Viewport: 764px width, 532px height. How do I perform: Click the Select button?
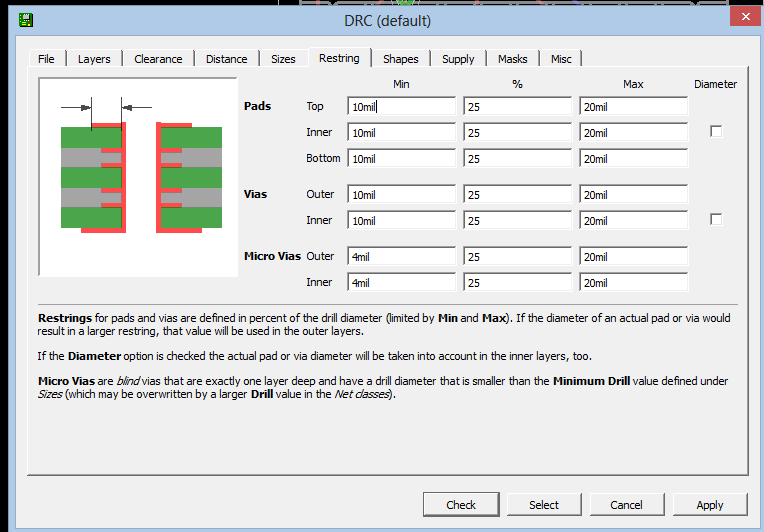(544, 505)
